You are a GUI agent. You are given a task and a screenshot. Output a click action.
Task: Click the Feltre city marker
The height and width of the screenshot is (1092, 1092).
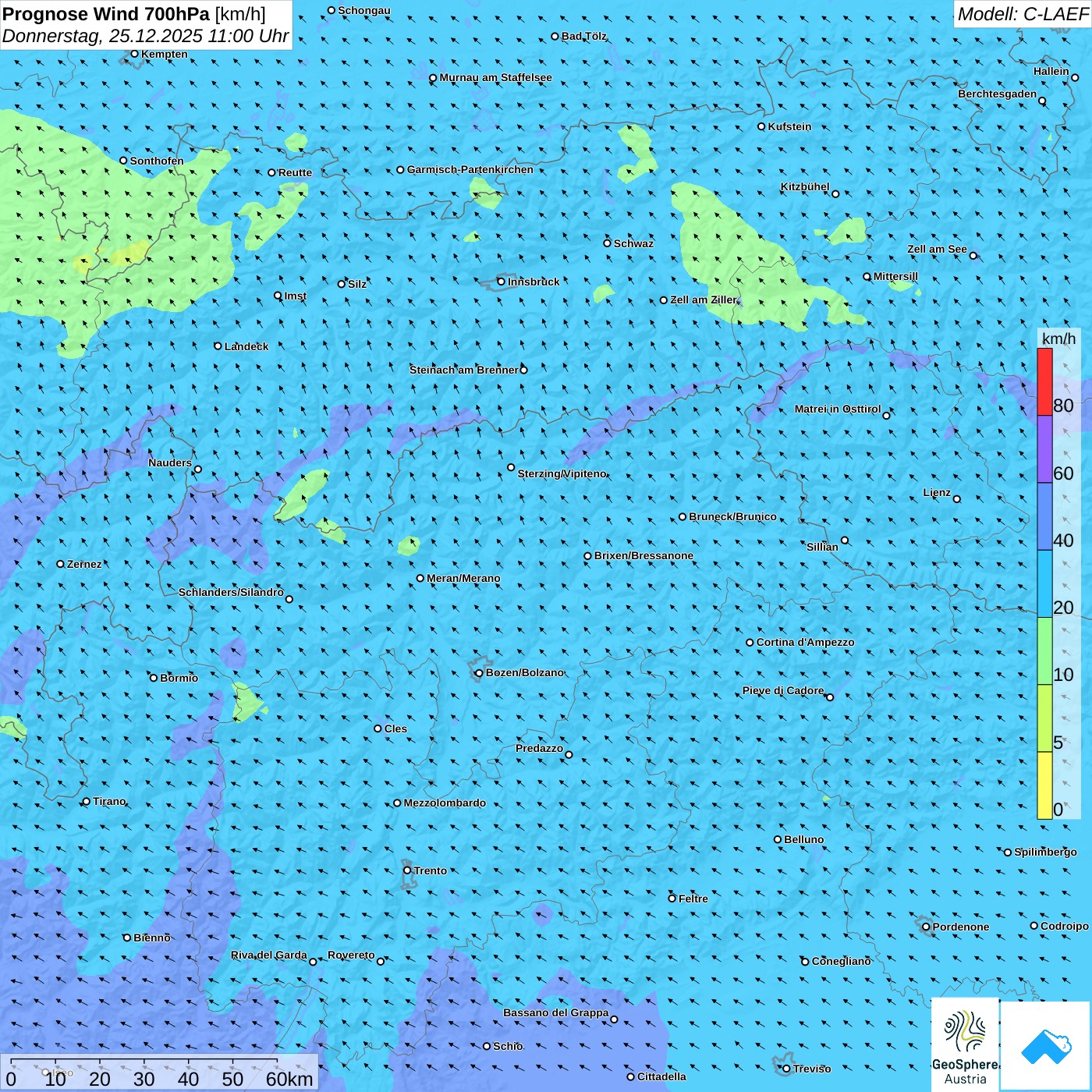(x=672, y=899)
